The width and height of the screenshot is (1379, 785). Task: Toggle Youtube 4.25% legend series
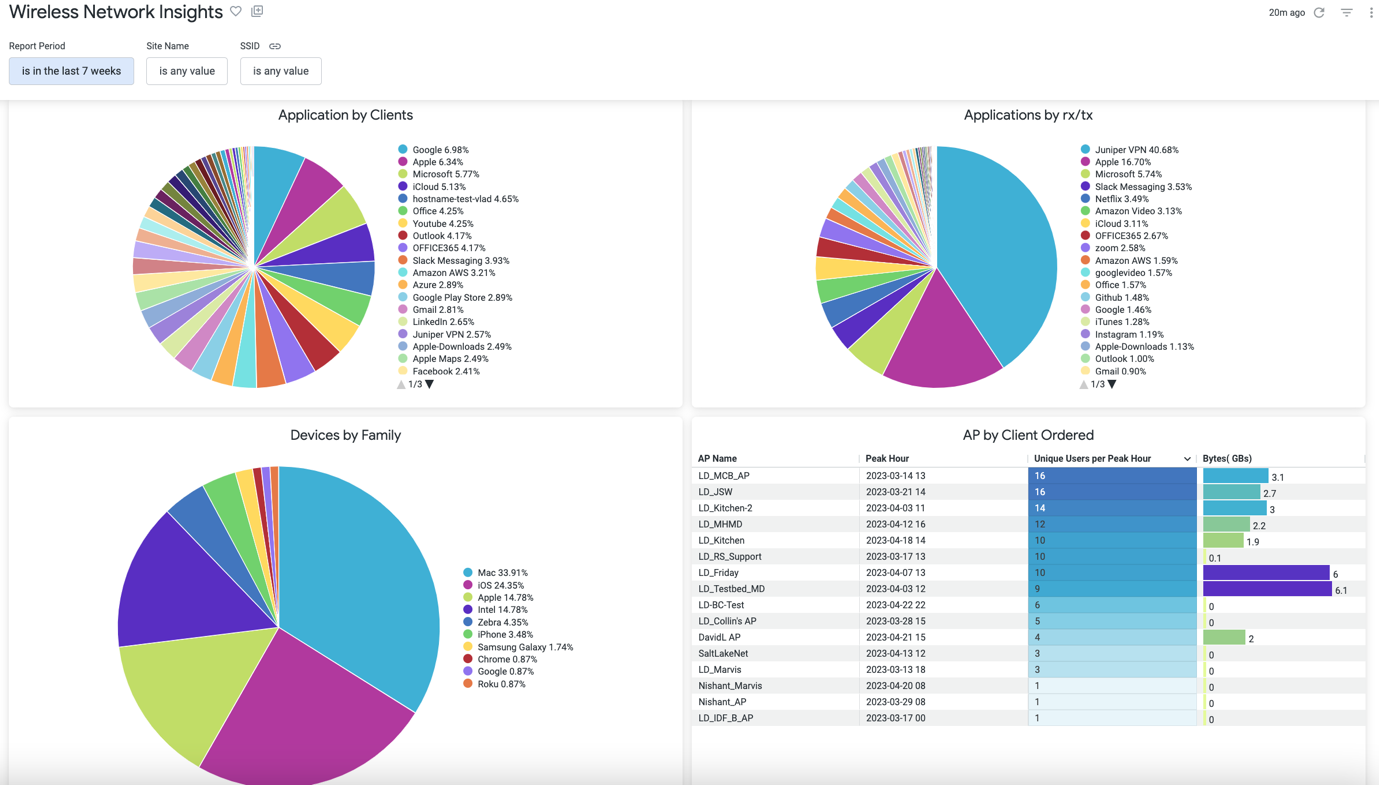[442, 224]
